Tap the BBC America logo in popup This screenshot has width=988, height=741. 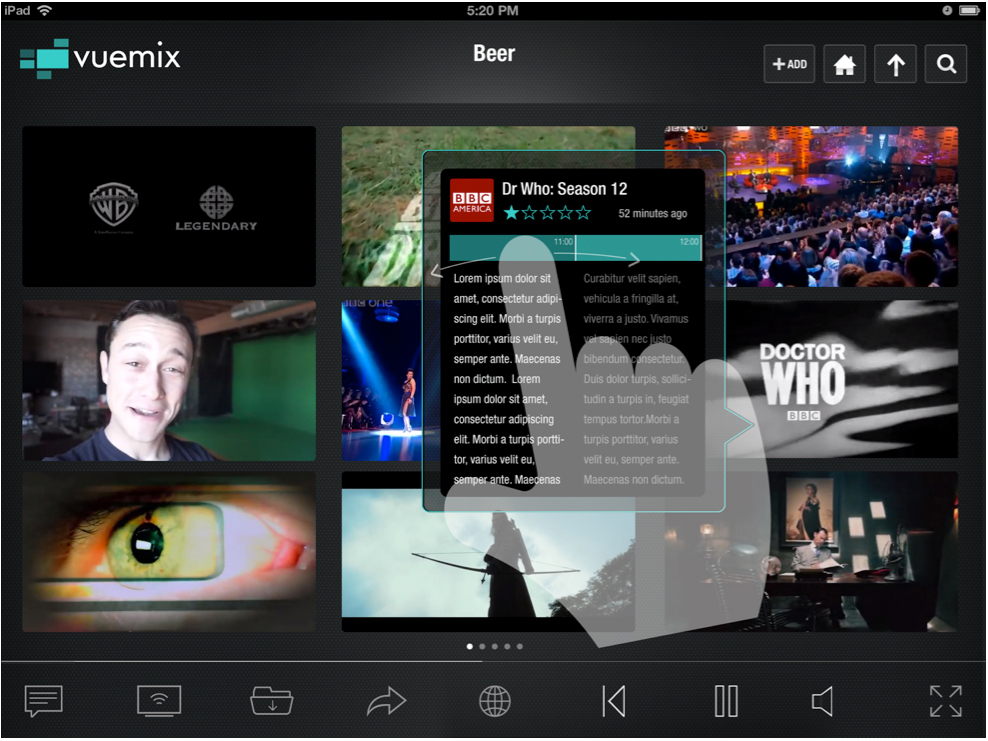click(x=471, y=200)
